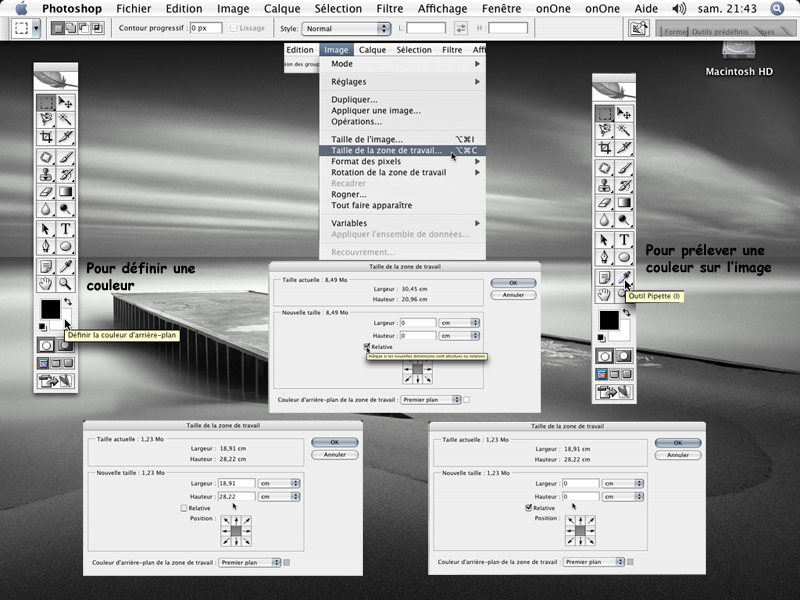Choose the Eyedropper in the left toolbox
Image resolution: width=800 pixels, height=600 pixels.
(x=65, y=267)
